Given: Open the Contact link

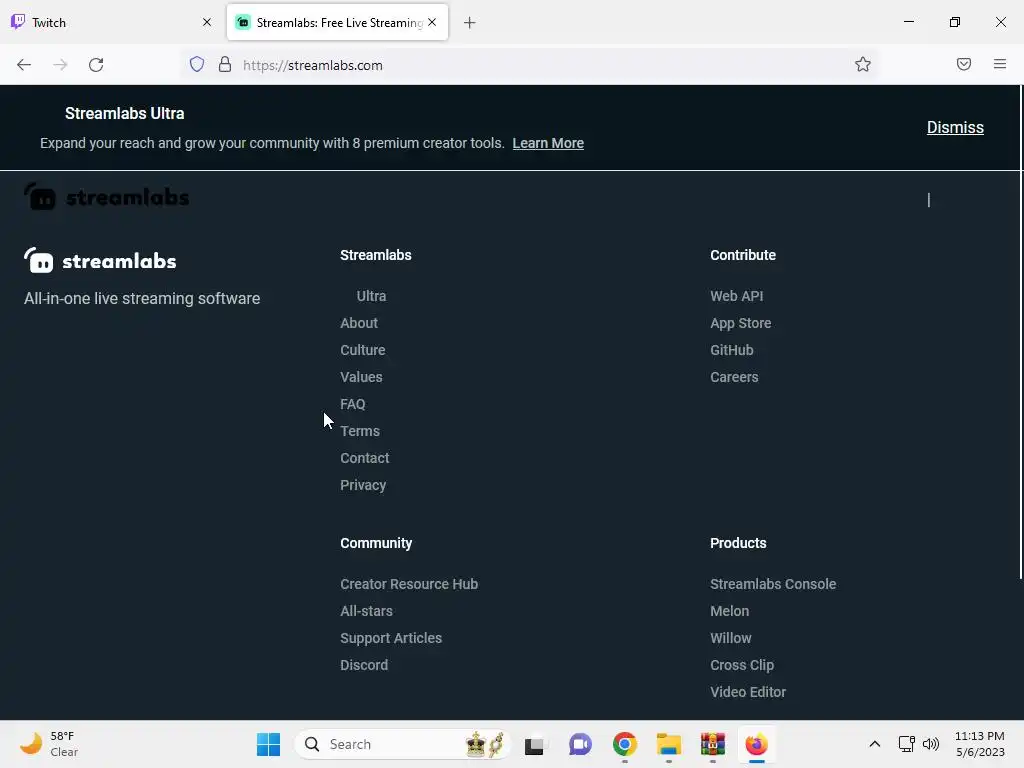Looking at the screenshot, I should coord(364,458).
